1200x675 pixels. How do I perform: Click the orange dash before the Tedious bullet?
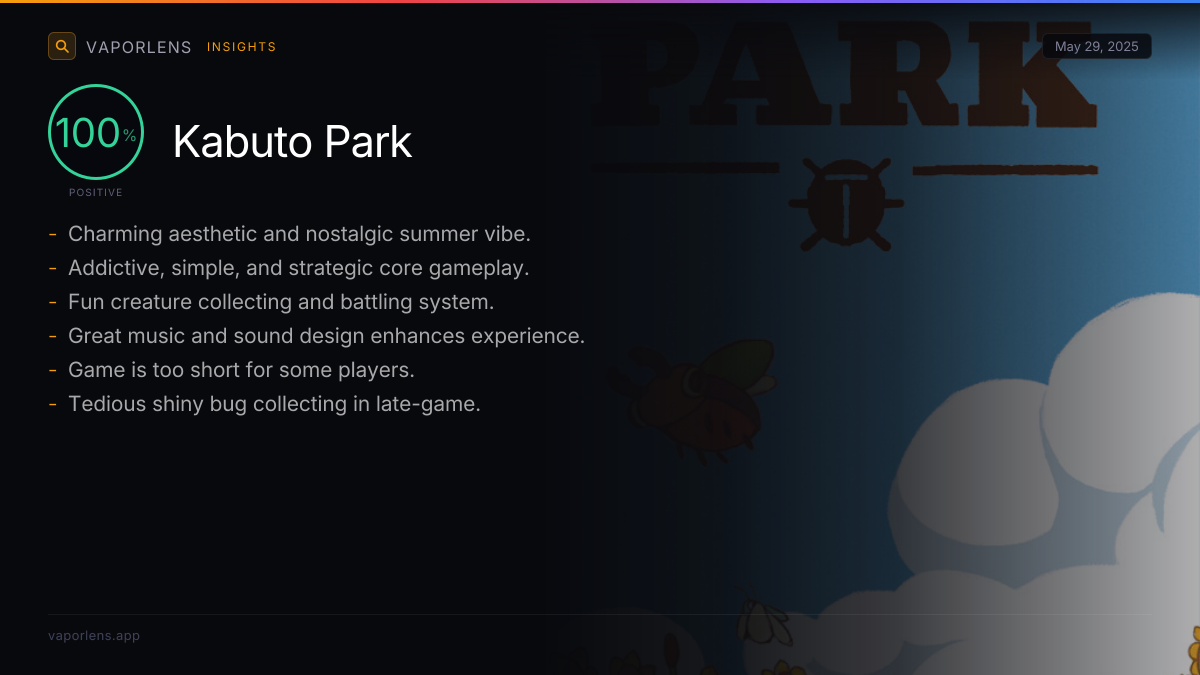[52, 404]
